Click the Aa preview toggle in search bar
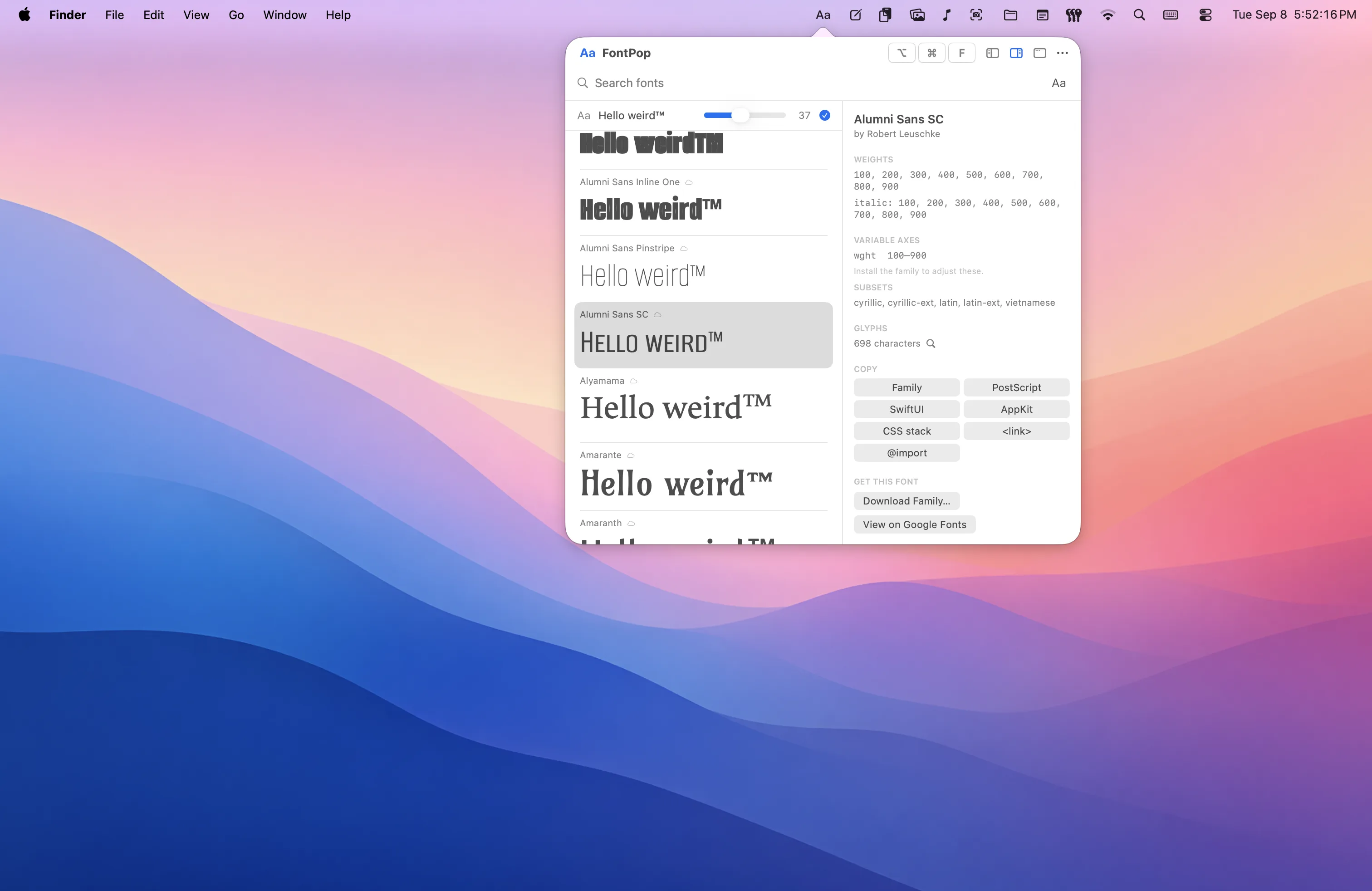1372x891 pixels. [x=1058, y=83]
